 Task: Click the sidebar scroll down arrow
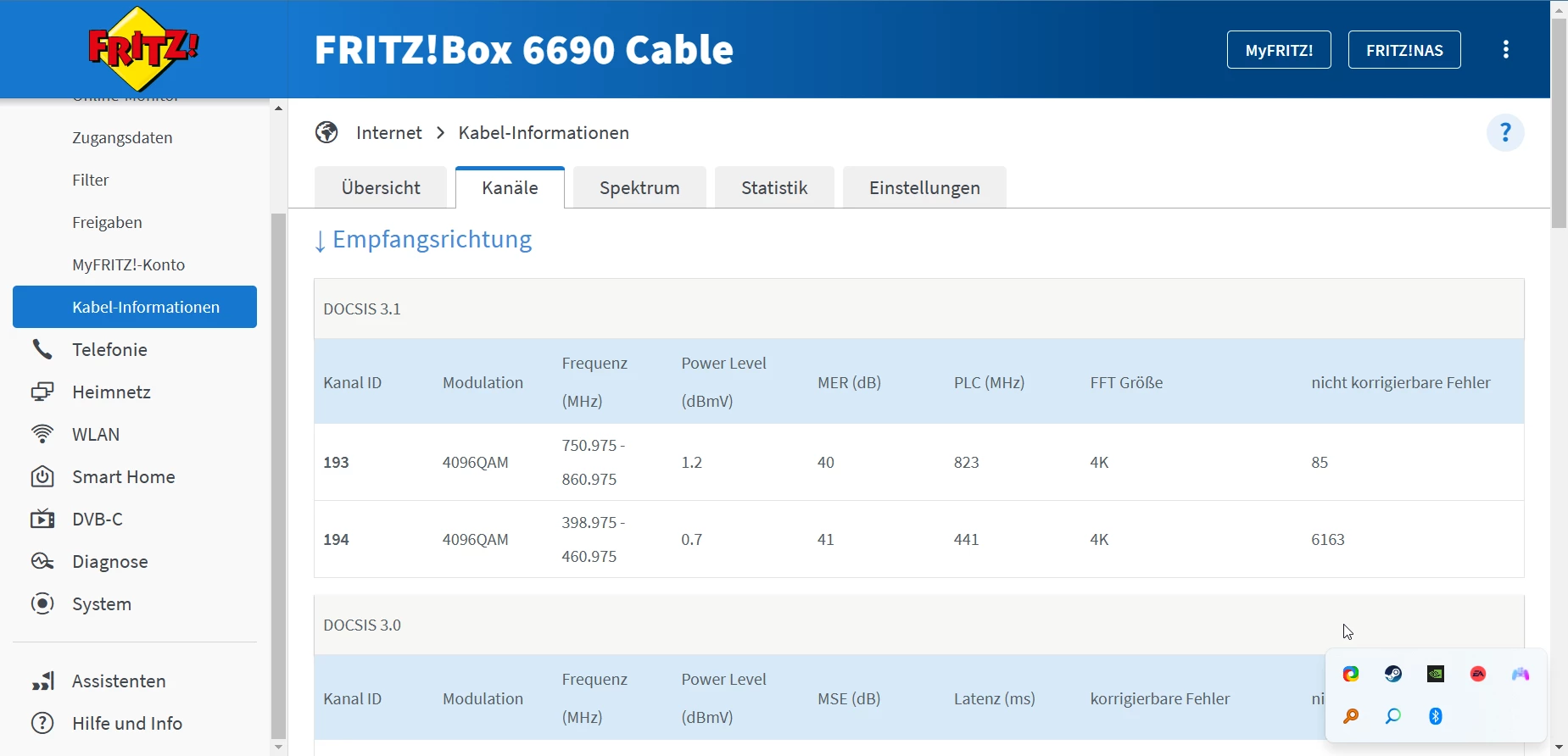pos(278,747)
